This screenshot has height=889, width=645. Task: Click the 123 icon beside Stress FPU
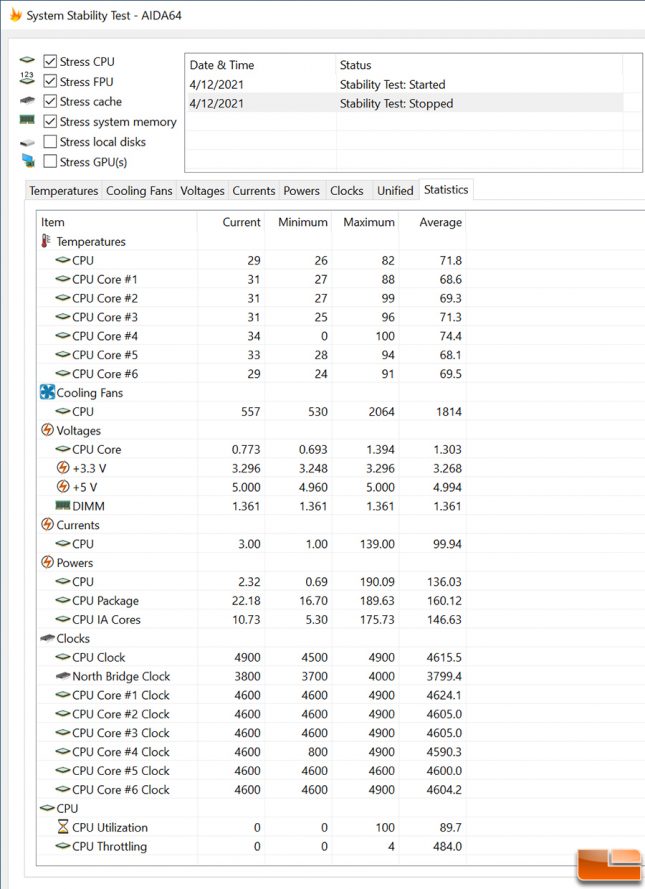click(27, 78)
